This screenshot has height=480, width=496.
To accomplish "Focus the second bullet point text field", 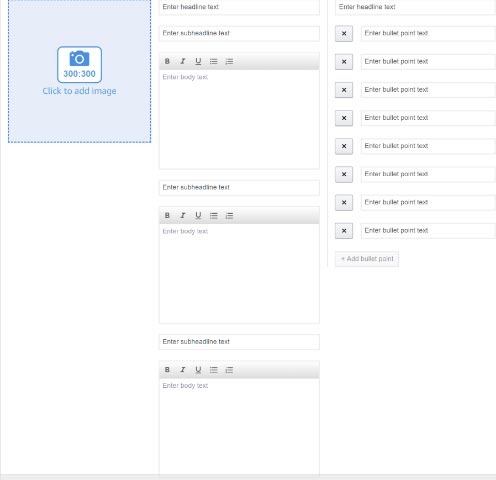I will coord(428,62).
